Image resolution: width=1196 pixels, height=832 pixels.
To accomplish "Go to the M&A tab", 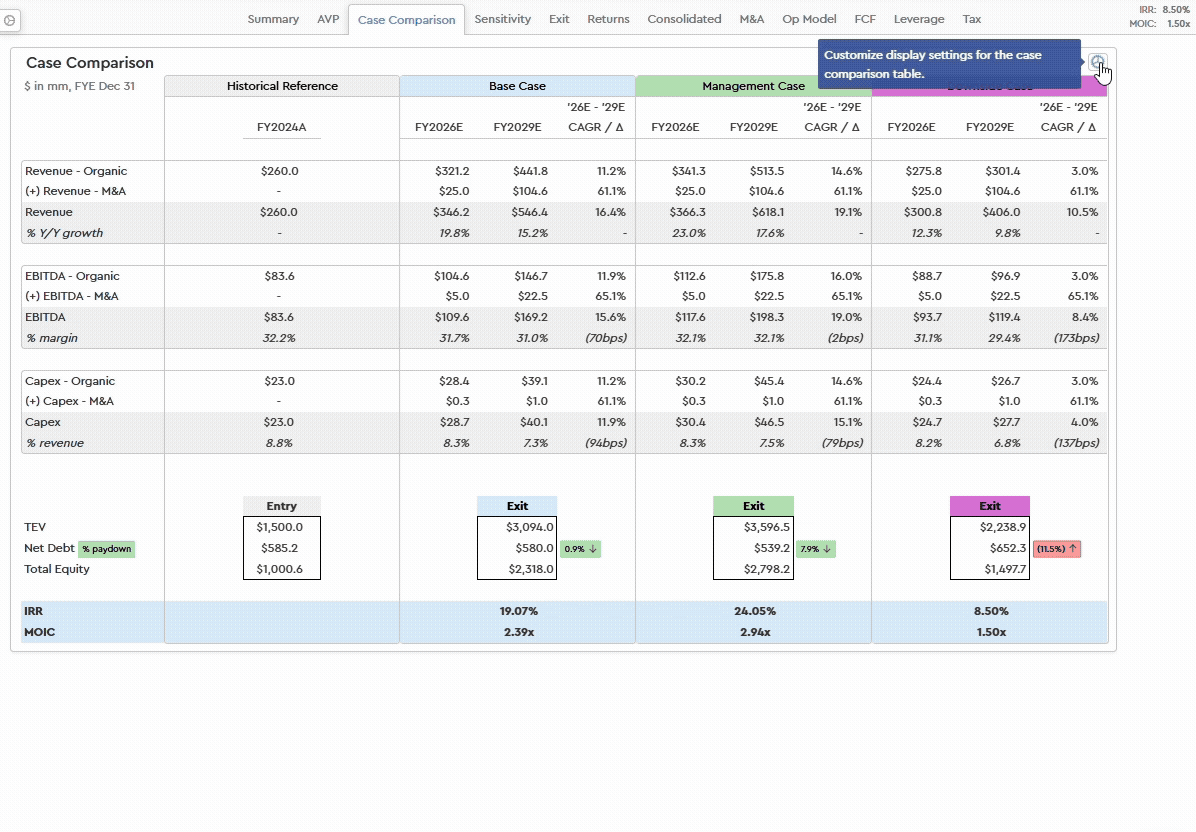I will click(751, 19).
